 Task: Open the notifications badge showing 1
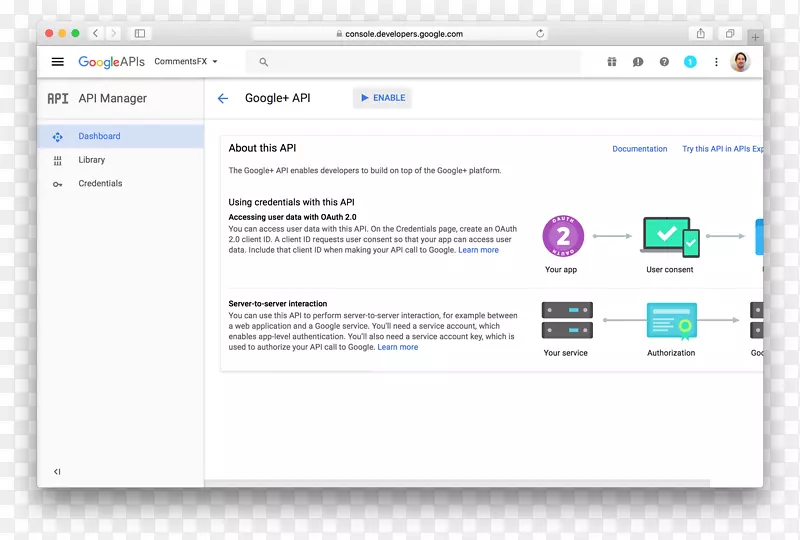click(x=690, y=62)
